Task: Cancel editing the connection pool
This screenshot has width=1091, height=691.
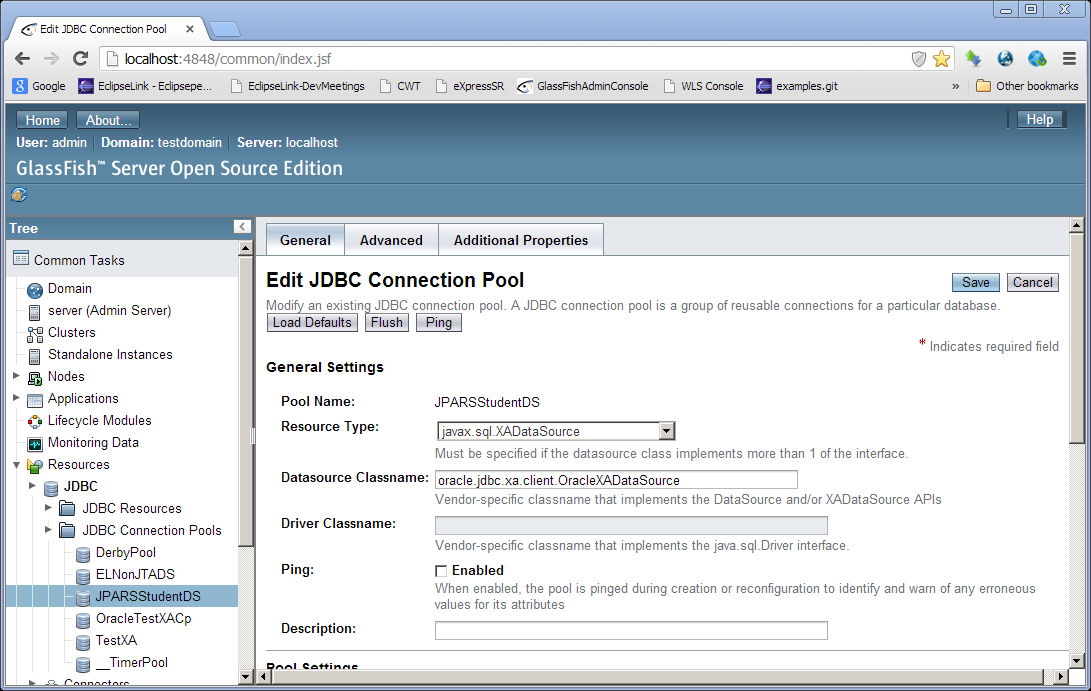Action: click(x=1033, y=283)
